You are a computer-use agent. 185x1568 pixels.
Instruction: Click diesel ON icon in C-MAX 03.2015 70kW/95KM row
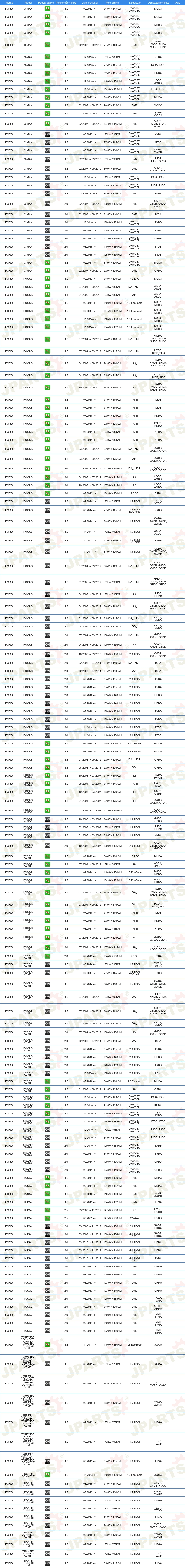pos(48,134)
